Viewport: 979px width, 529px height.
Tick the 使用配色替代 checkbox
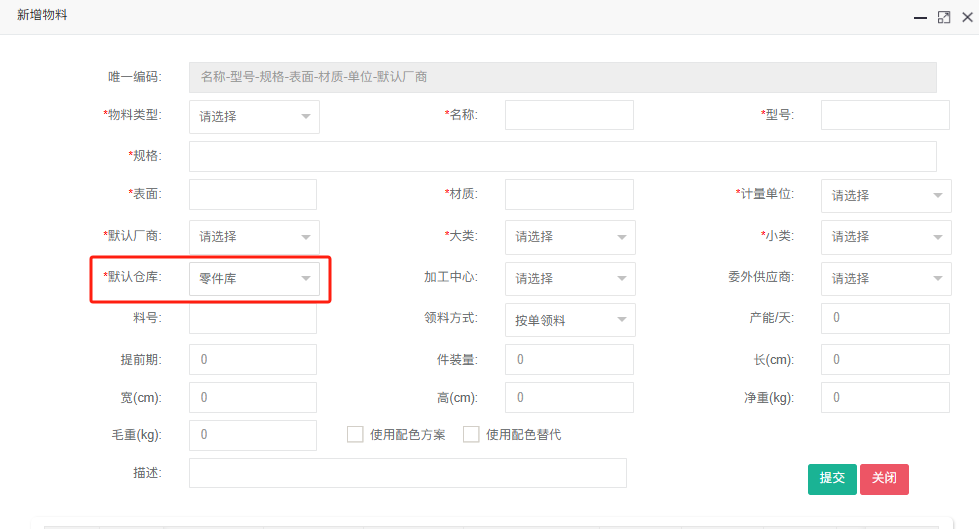(471, 434)
